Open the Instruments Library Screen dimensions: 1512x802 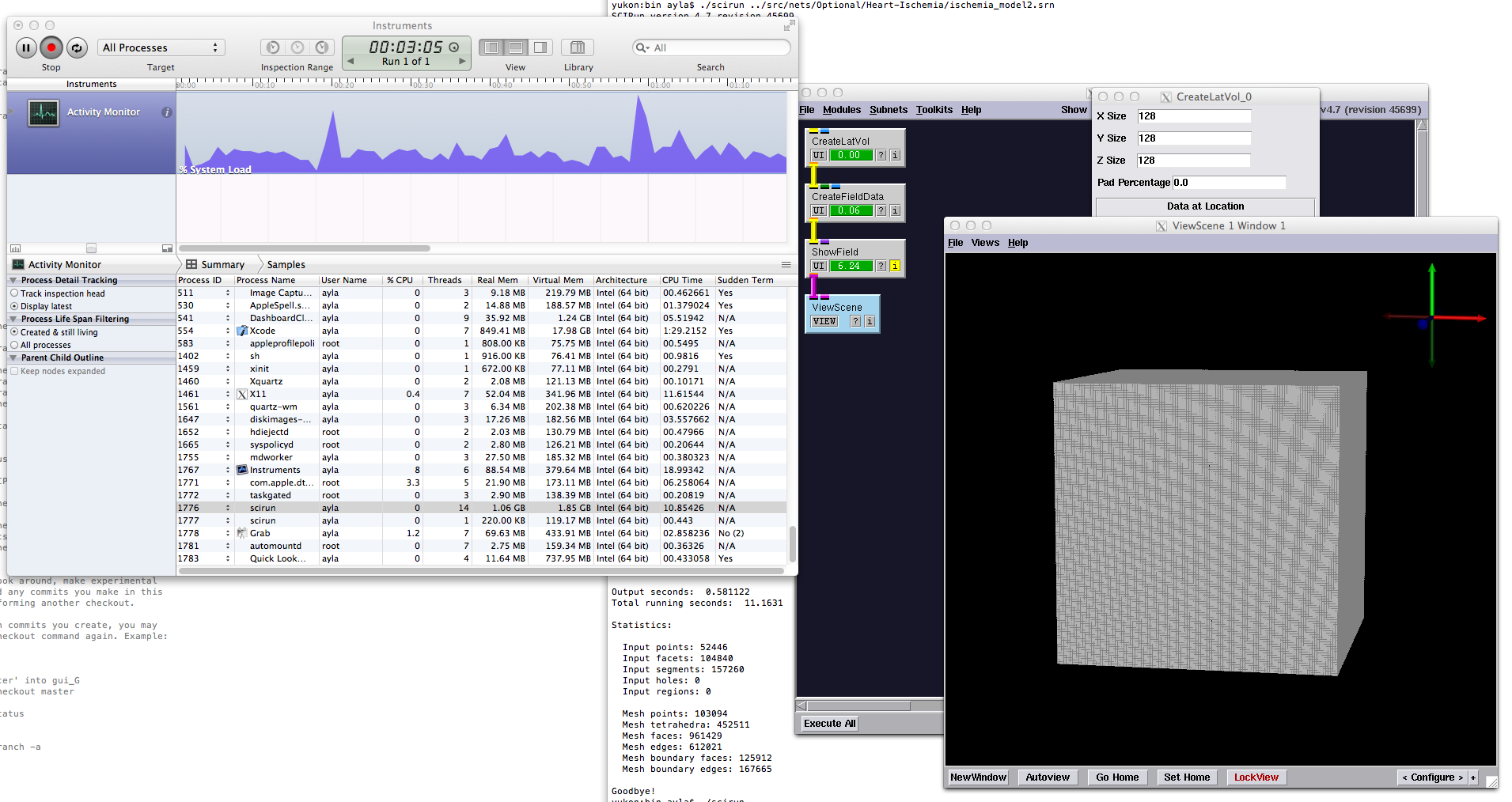578,47
